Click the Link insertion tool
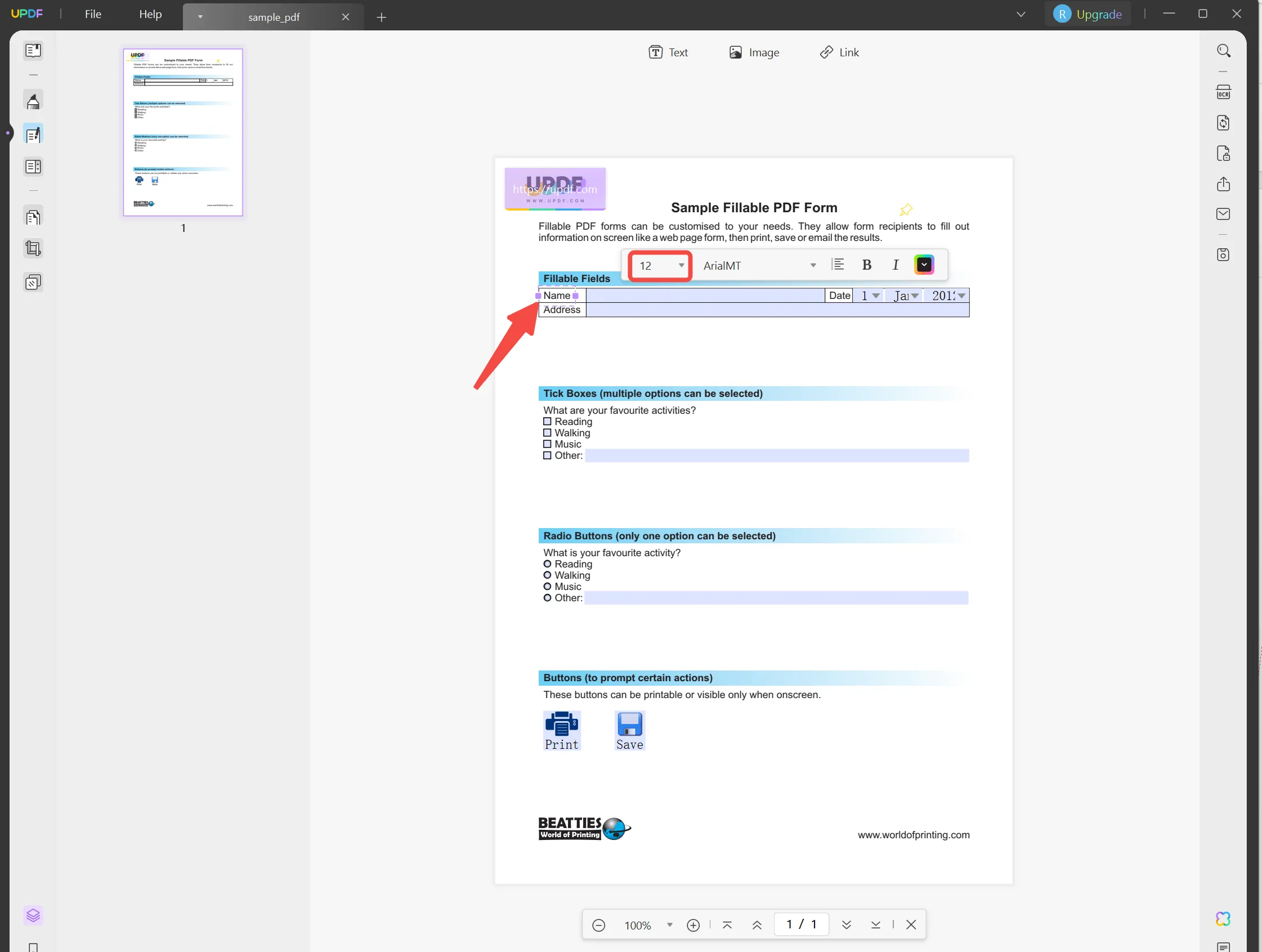Image resolution: width=1262 pixels, height=952 pixels. pos(839,52)
